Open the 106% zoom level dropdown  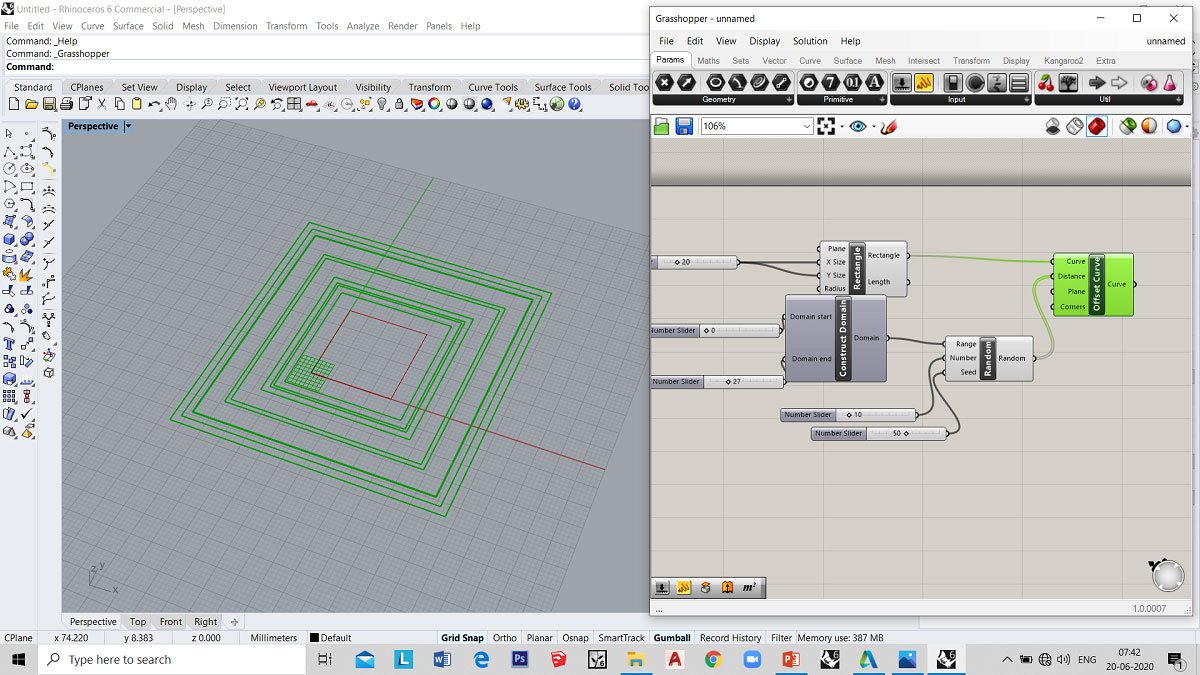pyautogui.click(x=807, y=126)
